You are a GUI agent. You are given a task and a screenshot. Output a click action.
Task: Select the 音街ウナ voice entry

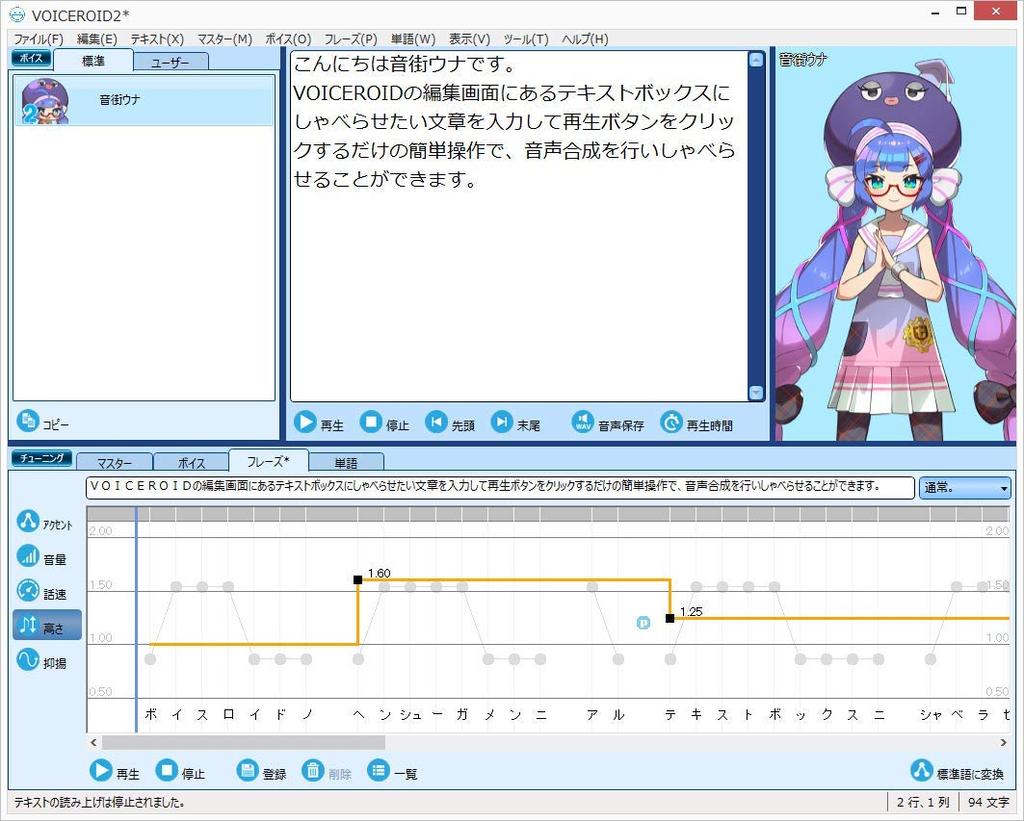click(120, 101)
